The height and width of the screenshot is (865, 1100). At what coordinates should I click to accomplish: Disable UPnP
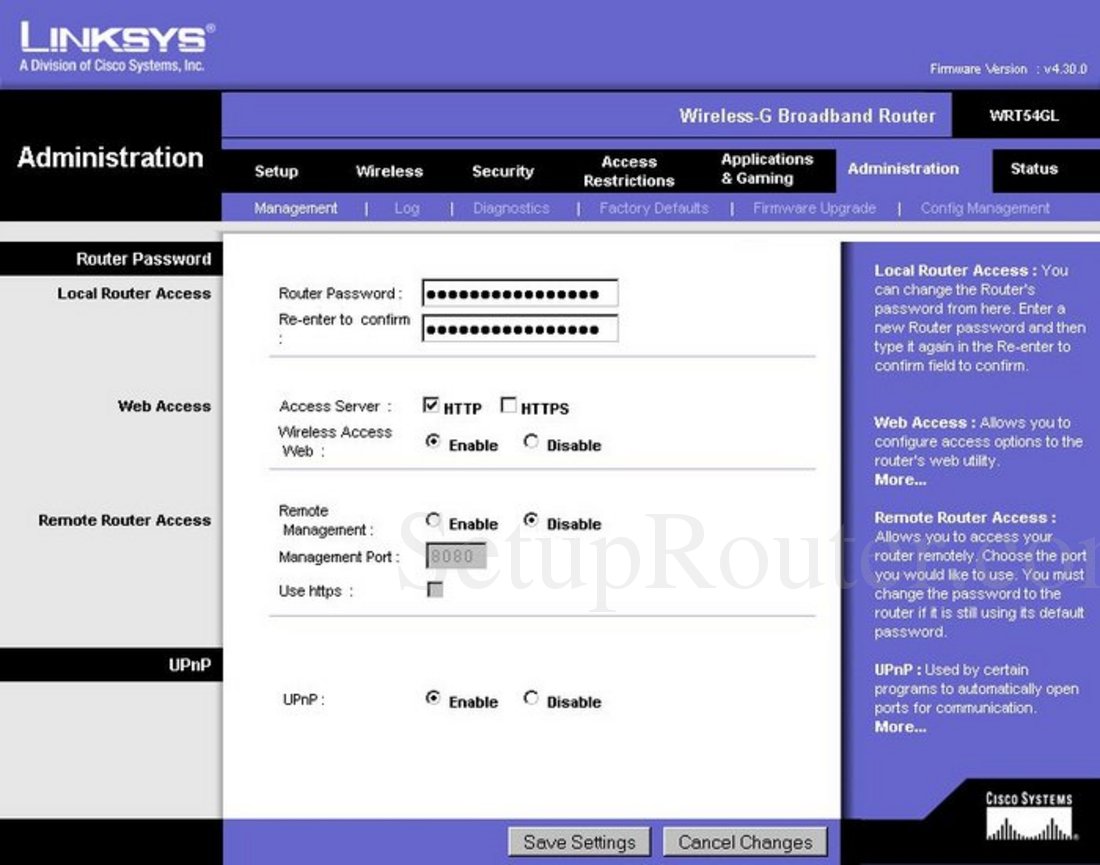click(531, 699)
